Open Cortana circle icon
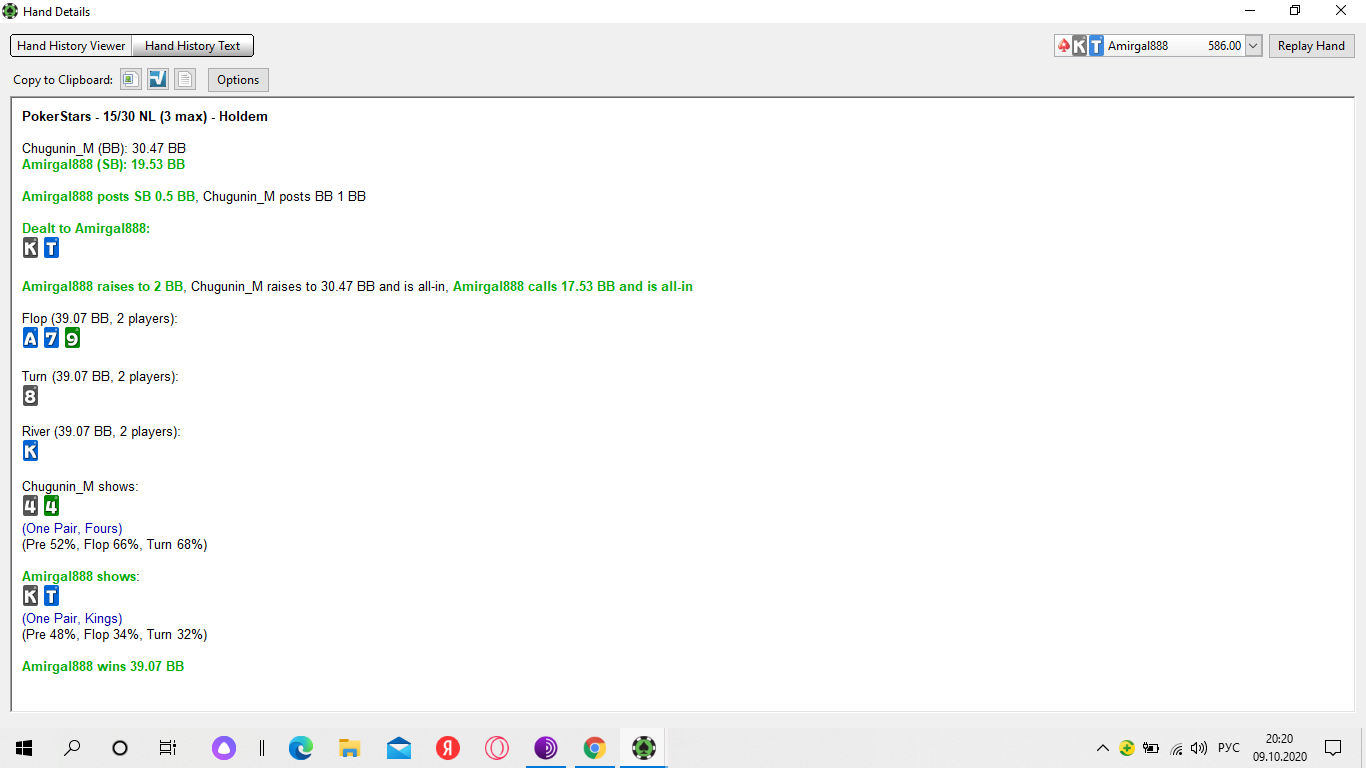This screenshot has width=1366, height=768. (x=120, y=747)
